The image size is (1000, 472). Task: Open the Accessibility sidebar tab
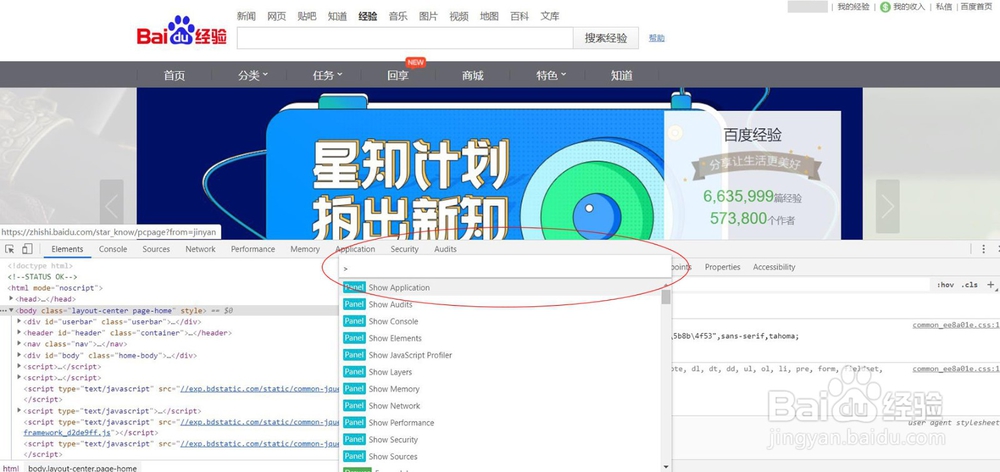(774, 267)
